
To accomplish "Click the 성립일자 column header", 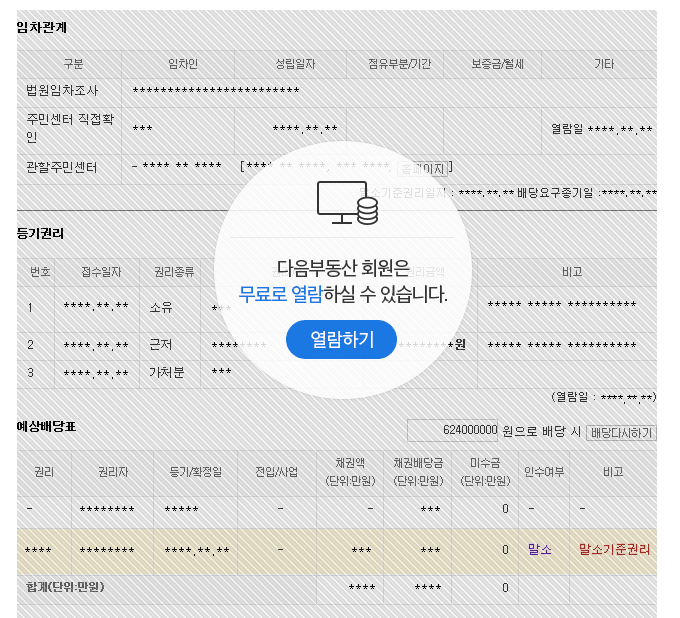I will 295,64.
